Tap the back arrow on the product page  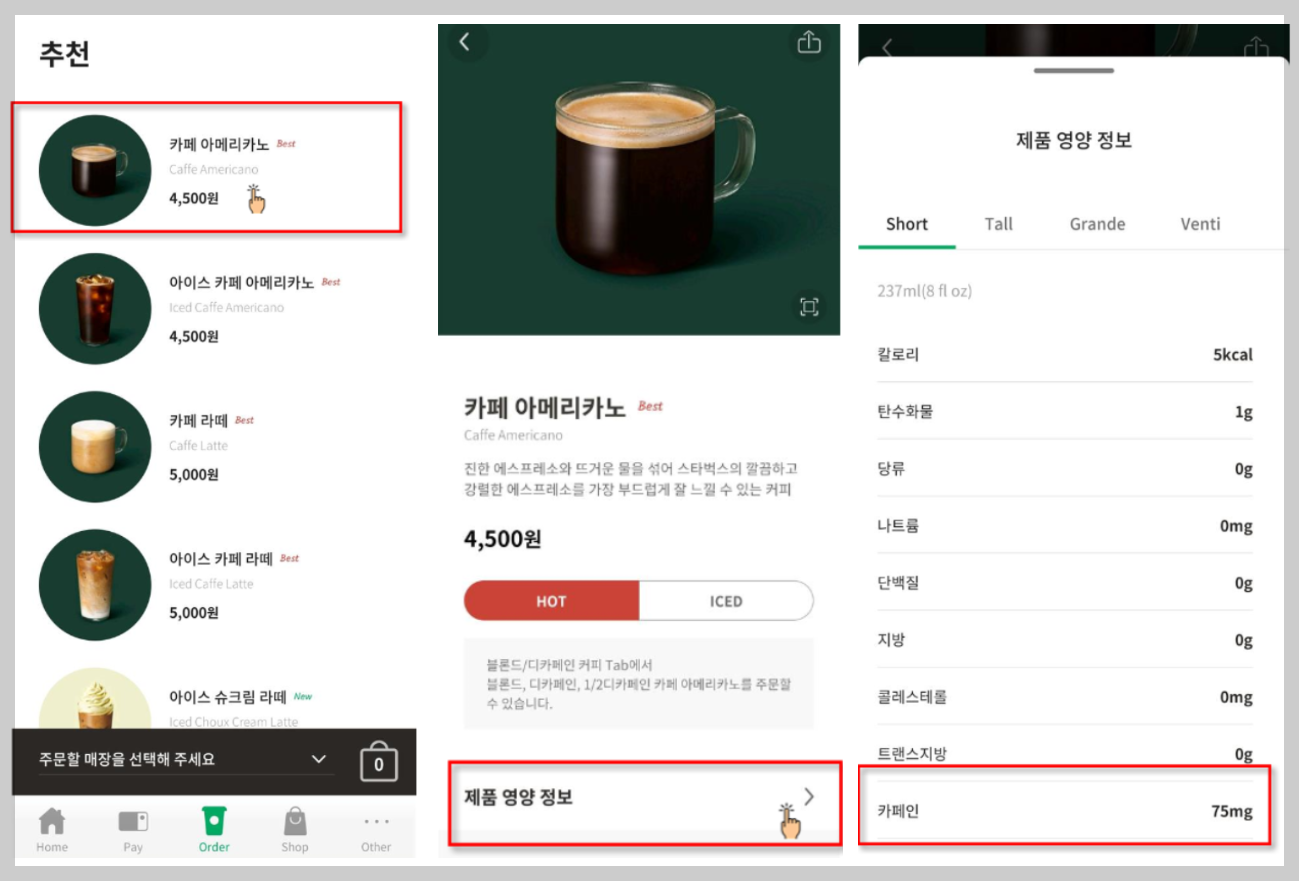(x=464, y=42)
